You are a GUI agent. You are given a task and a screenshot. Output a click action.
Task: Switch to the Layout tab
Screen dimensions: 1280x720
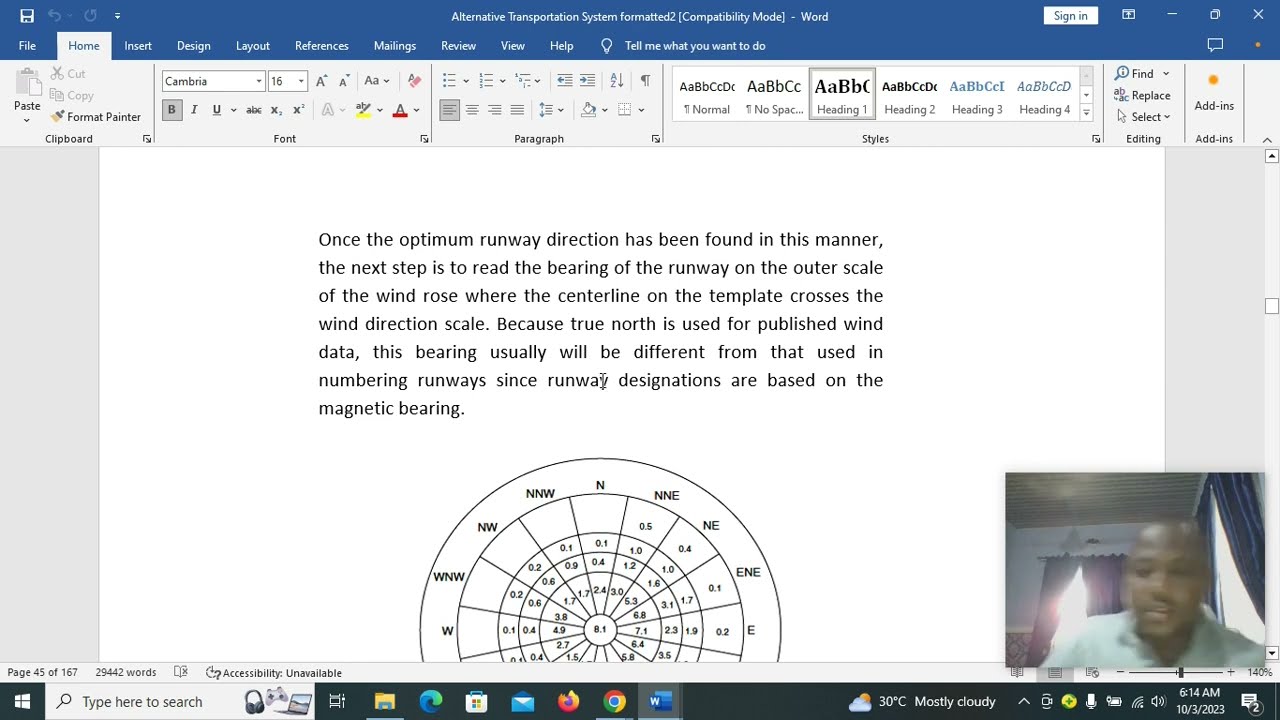click(x=253, y=46)
